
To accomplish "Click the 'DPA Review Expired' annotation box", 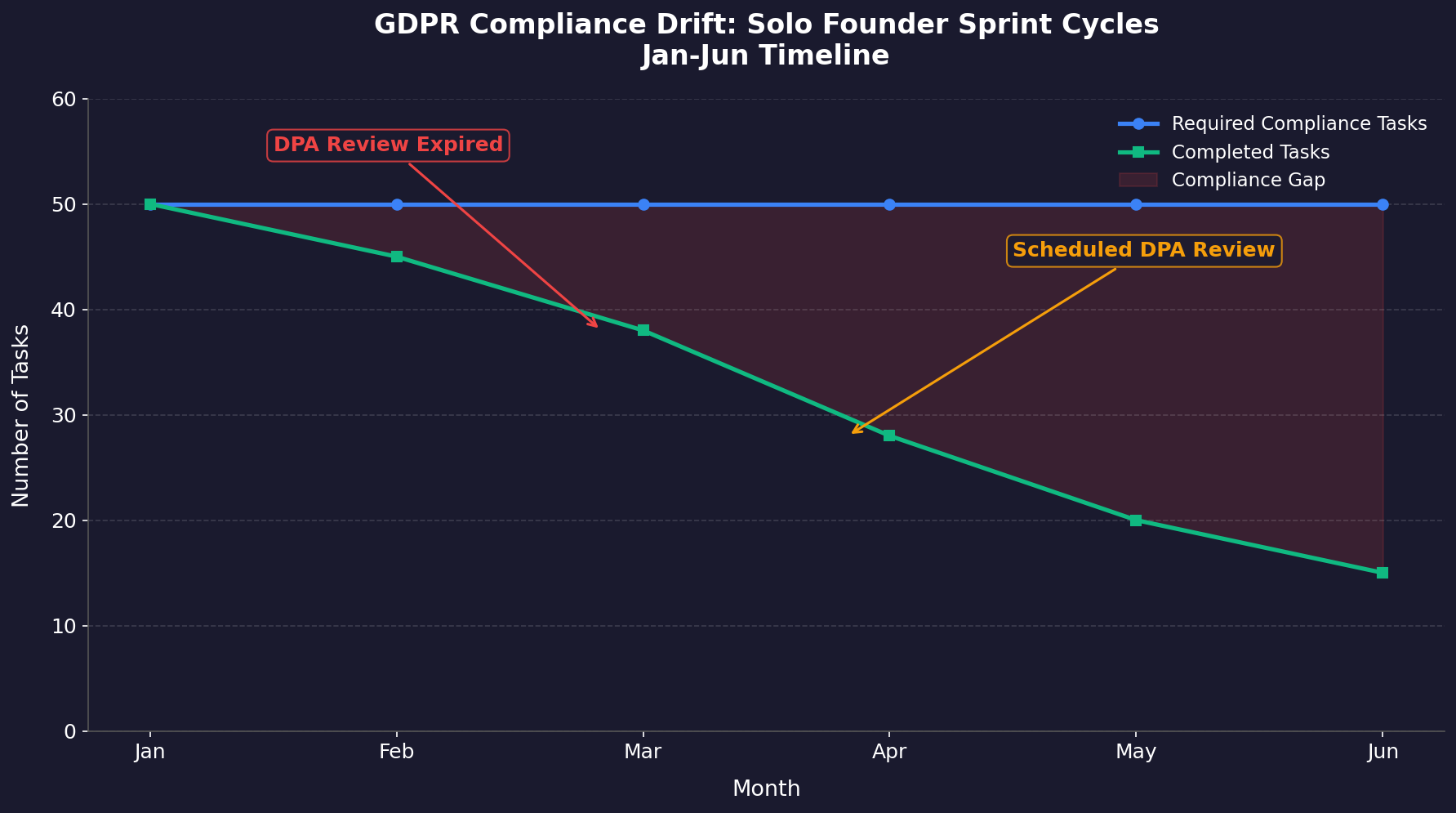I will pyautogui.click(x=388, y=145).
